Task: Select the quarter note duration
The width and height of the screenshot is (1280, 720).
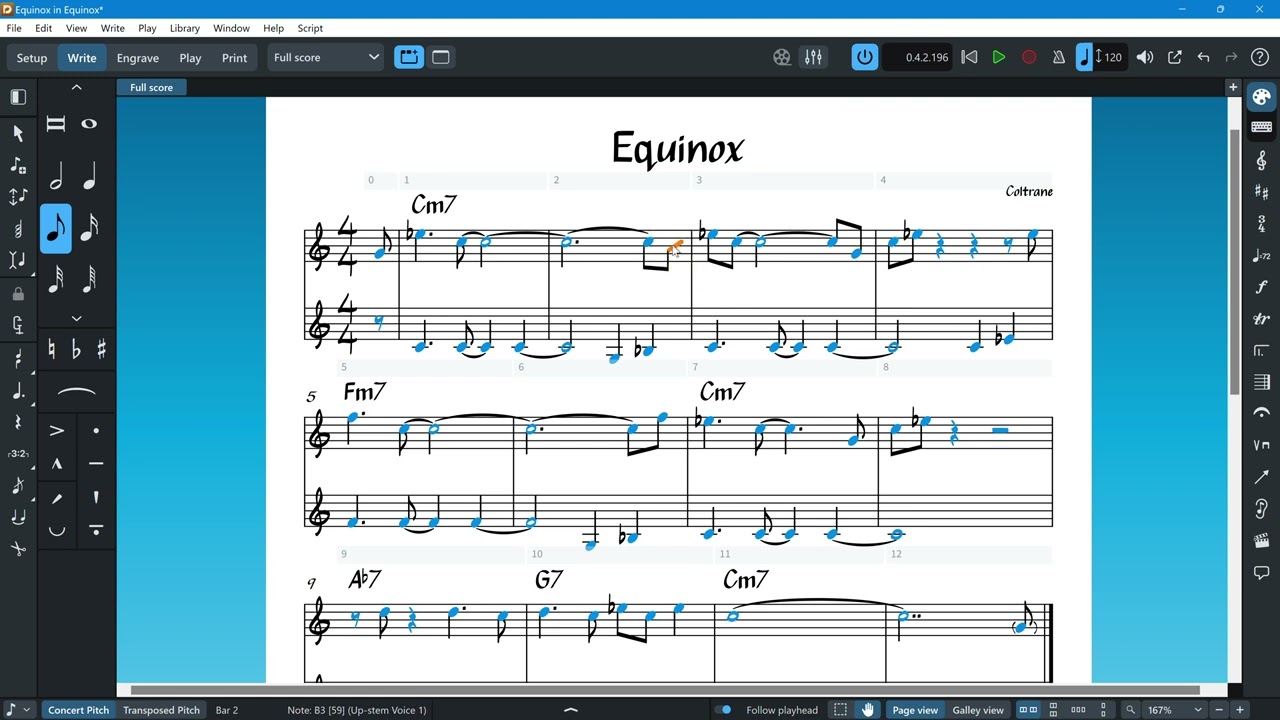Action: [x=89, y=178]
